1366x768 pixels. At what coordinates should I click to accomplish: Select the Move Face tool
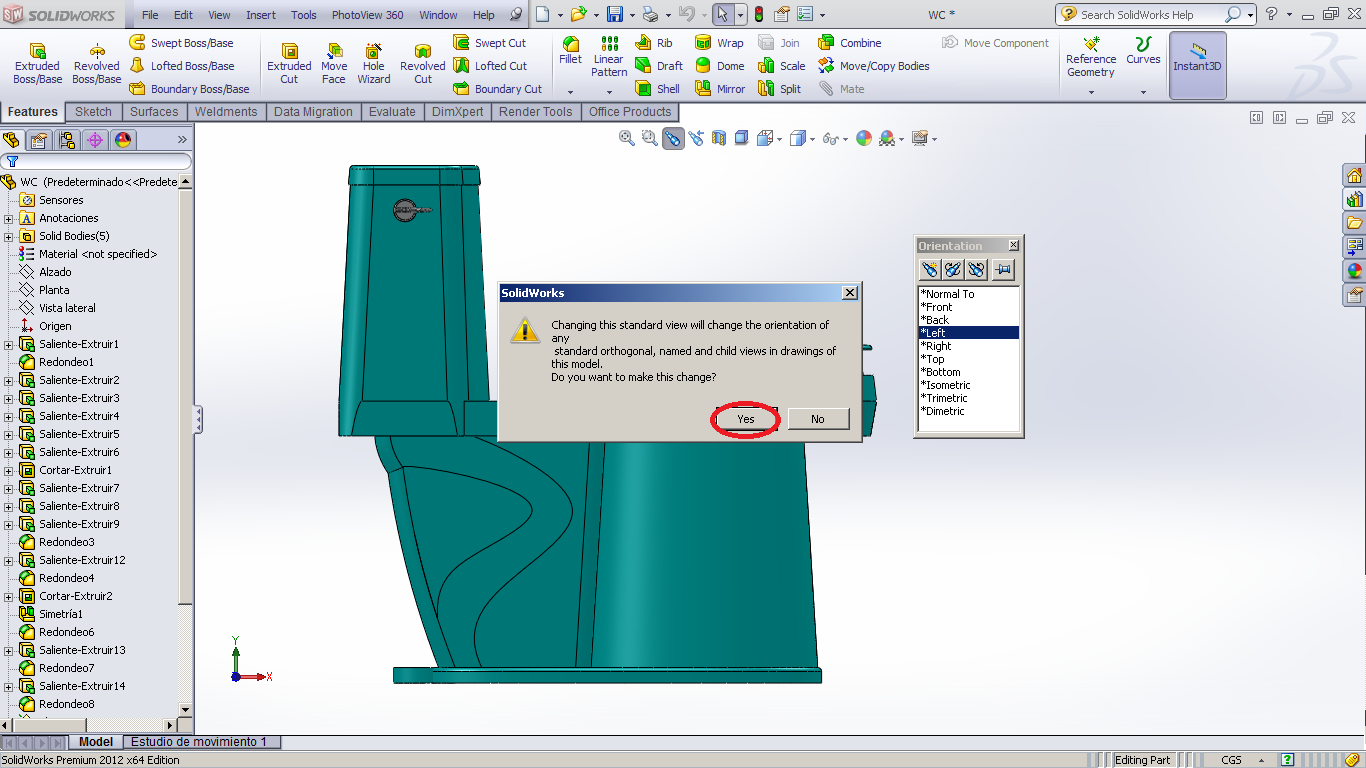tap(334, 64)
